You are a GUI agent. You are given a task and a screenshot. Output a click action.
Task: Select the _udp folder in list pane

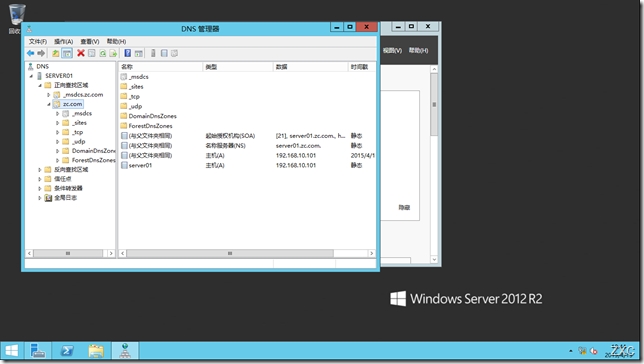coord(135,106)
